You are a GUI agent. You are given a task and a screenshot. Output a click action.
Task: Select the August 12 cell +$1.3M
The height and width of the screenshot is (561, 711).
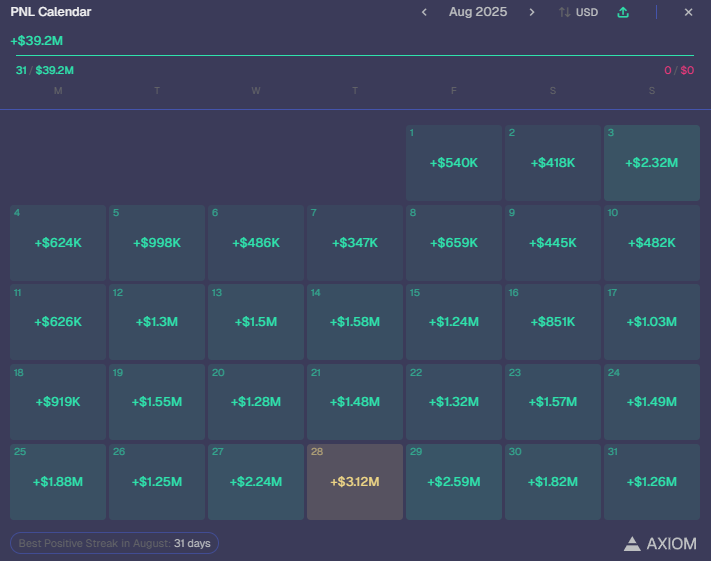pyautogui.click(x=157, y=322)
